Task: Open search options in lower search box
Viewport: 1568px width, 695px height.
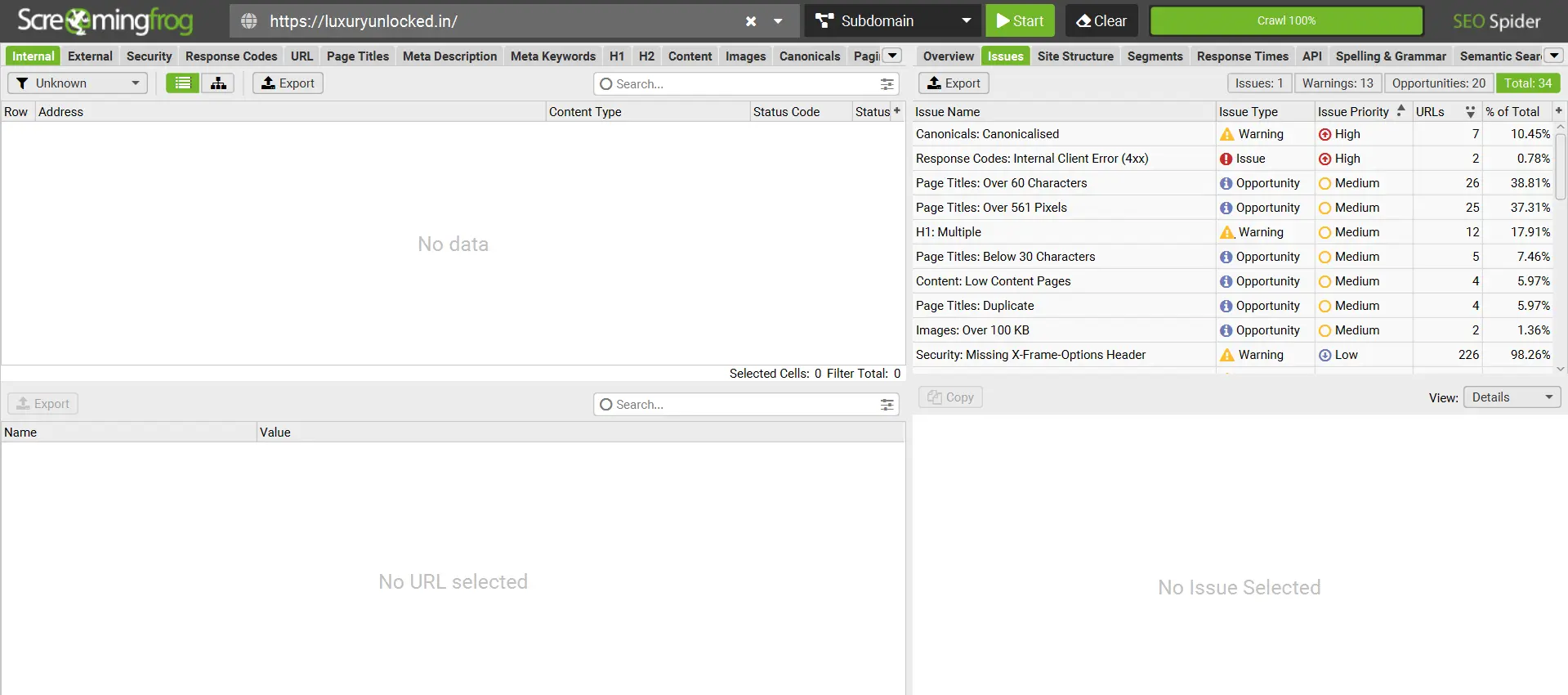Action: pos(887,404)
